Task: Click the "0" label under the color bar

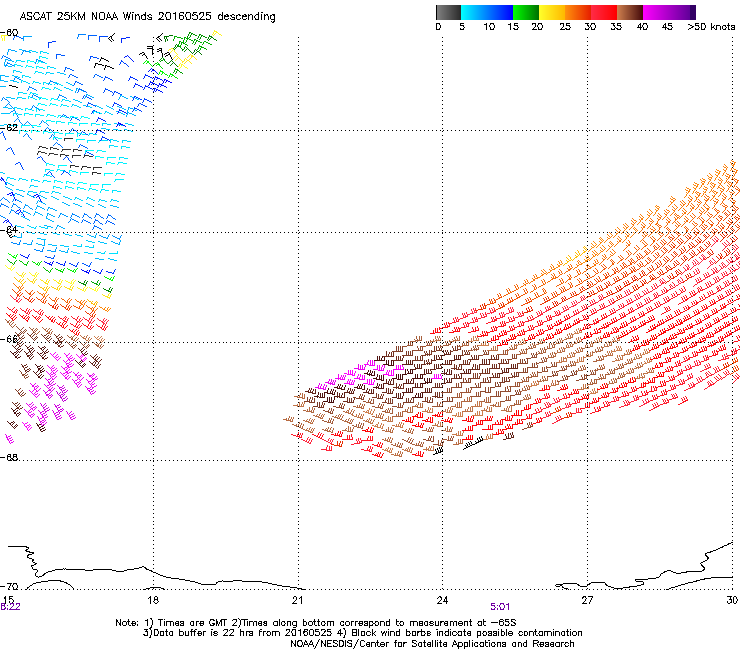Action: coord(438,27)
